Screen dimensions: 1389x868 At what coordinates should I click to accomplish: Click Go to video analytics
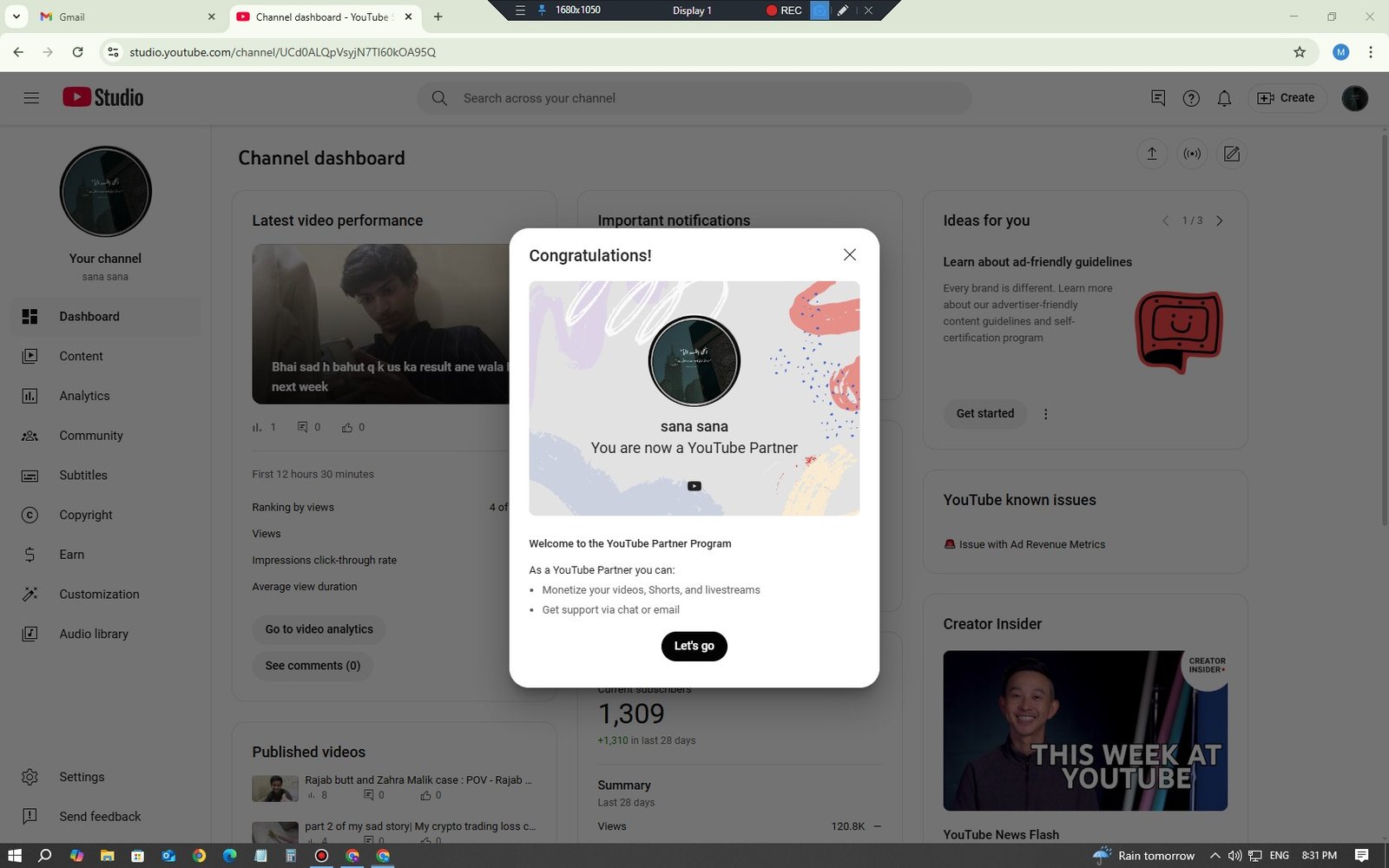tap(319, 629)
